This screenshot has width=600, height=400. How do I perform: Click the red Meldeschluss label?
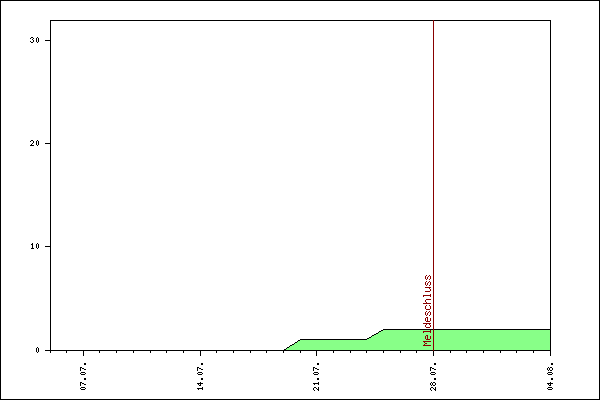427,310
